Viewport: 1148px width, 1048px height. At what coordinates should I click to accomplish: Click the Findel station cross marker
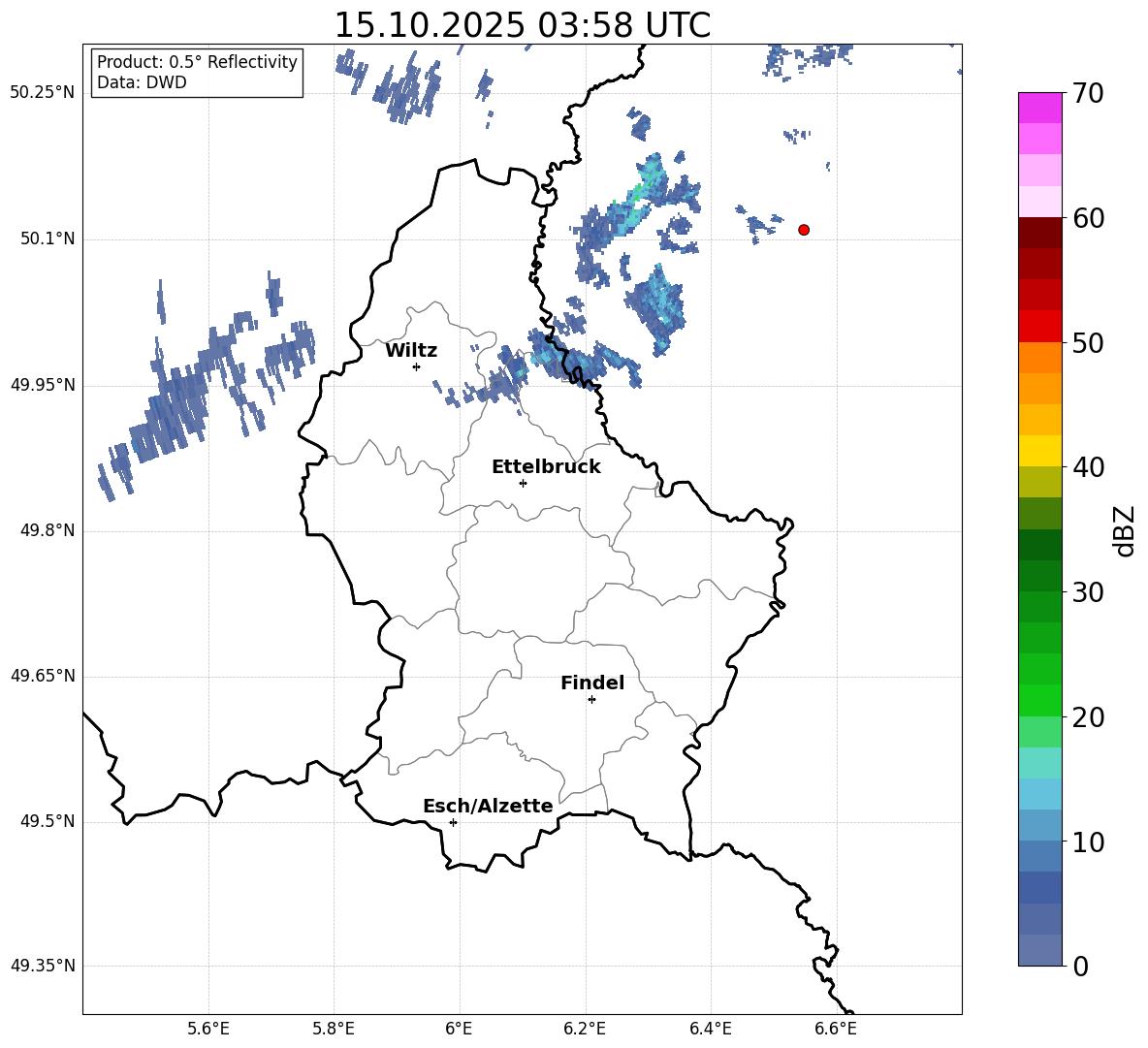pyautogui.click(x=591, y=700)
